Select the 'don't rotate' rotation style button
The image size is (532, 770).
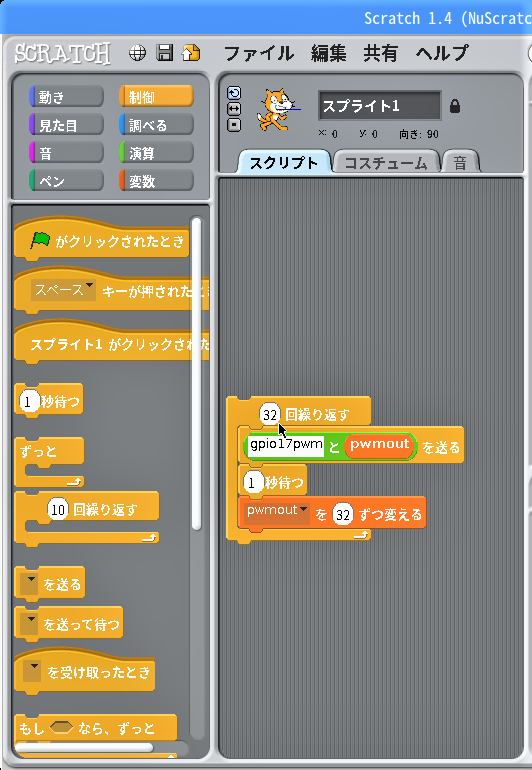[234, 125]
